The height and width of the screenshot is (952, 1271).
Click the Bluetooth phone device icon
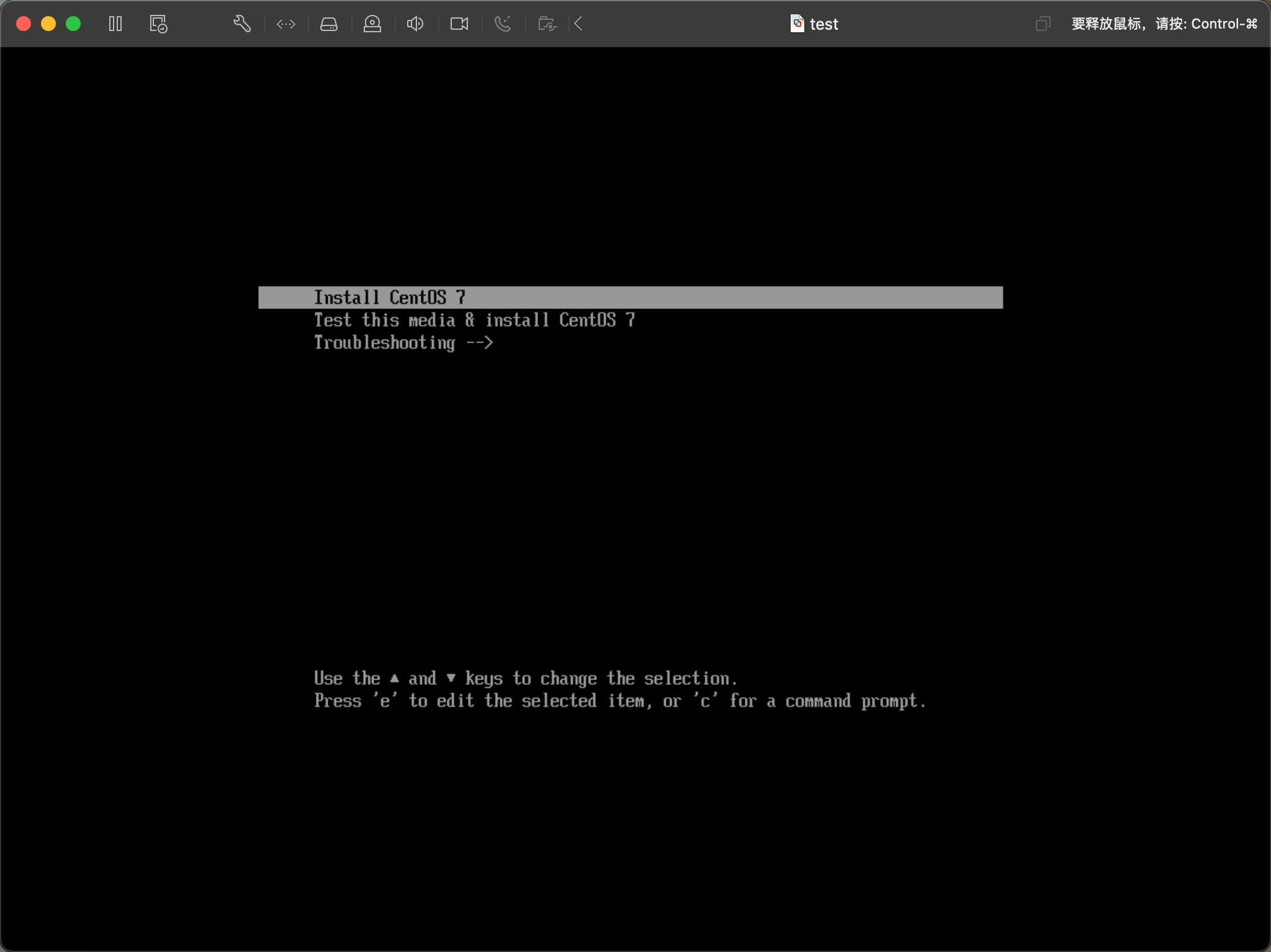[x=503, y=24]
